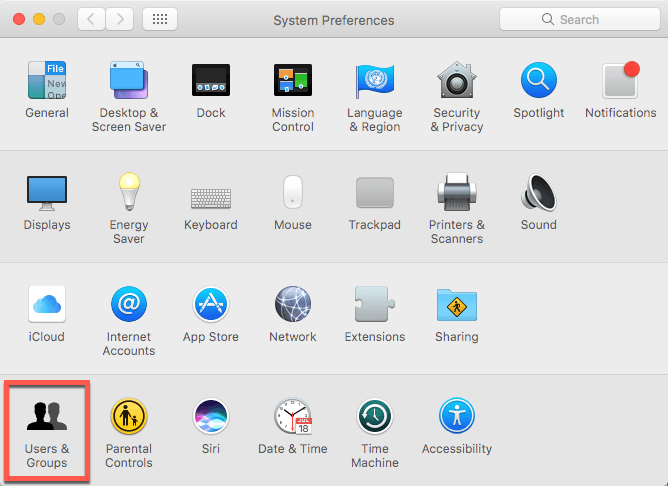Click the Show All grid button

pos(161,19)
